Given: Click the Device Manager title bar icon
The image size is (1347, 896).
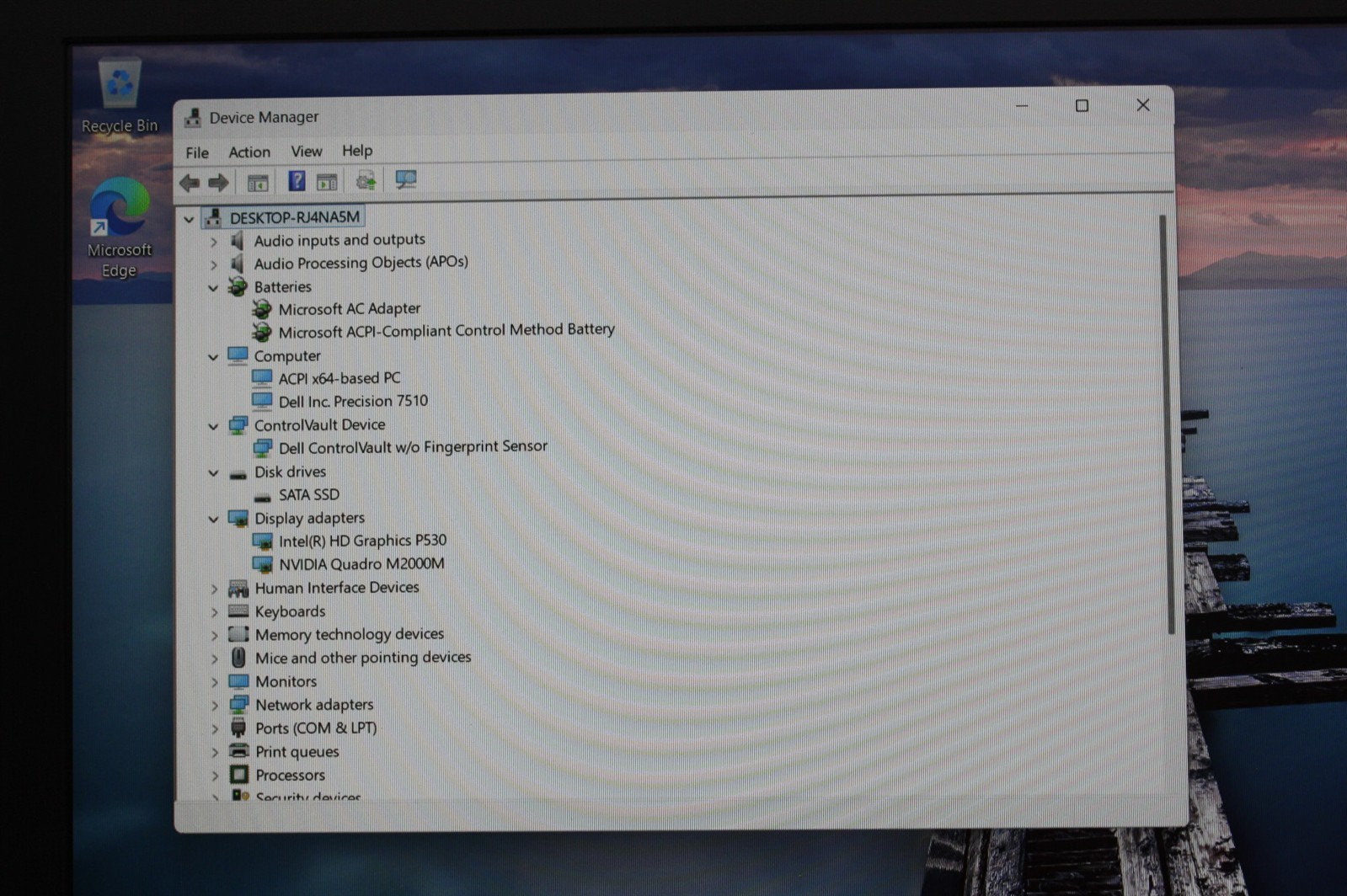Looking at the screenshot, I should point(193,117).
